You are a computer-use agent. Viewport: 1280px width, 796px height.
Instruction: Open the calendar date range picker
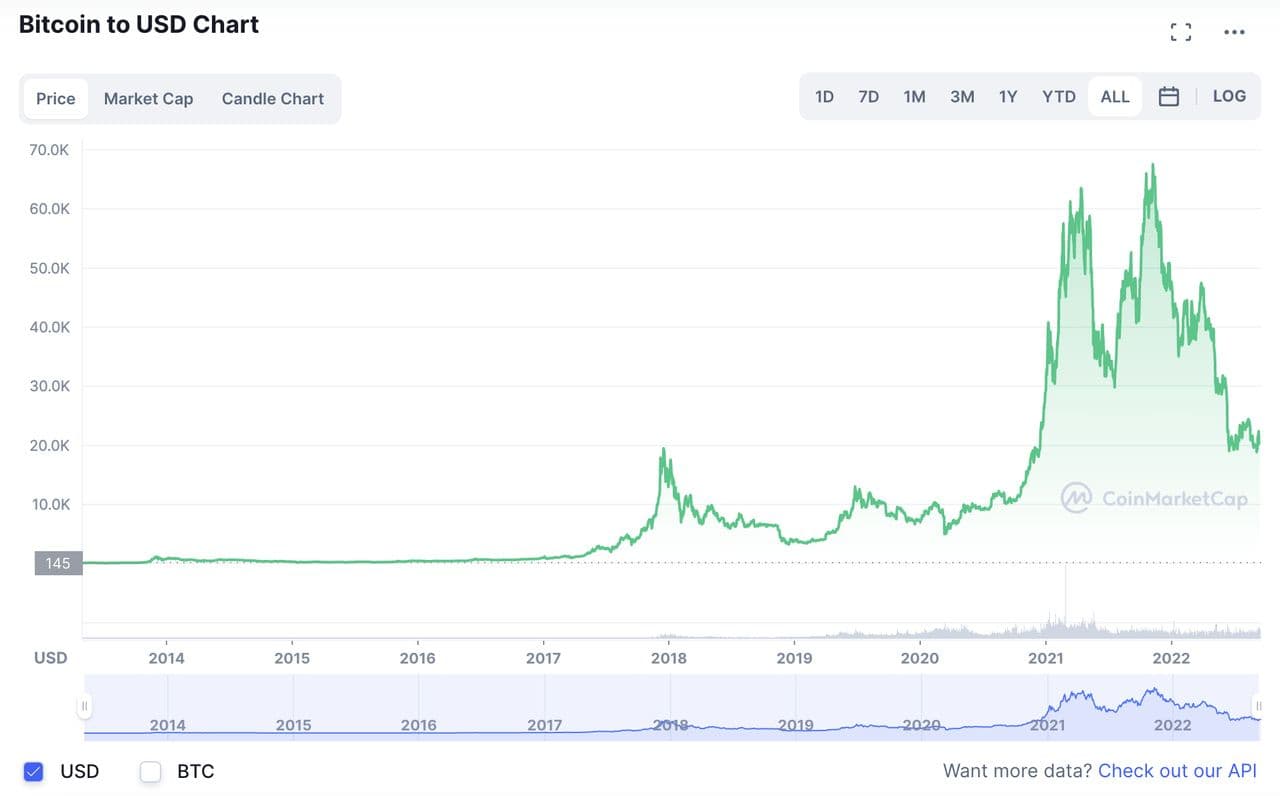coord(1168,97)
